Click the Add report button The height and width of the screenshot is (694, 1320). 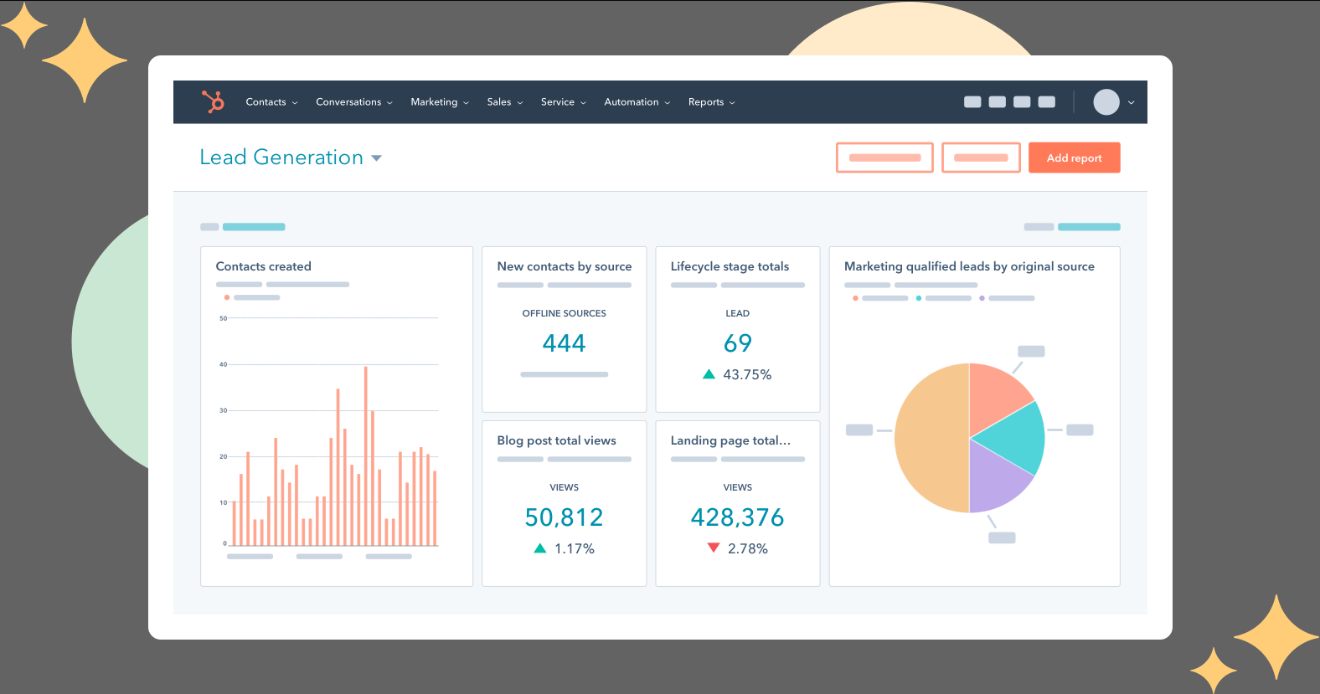(1074, 158)
